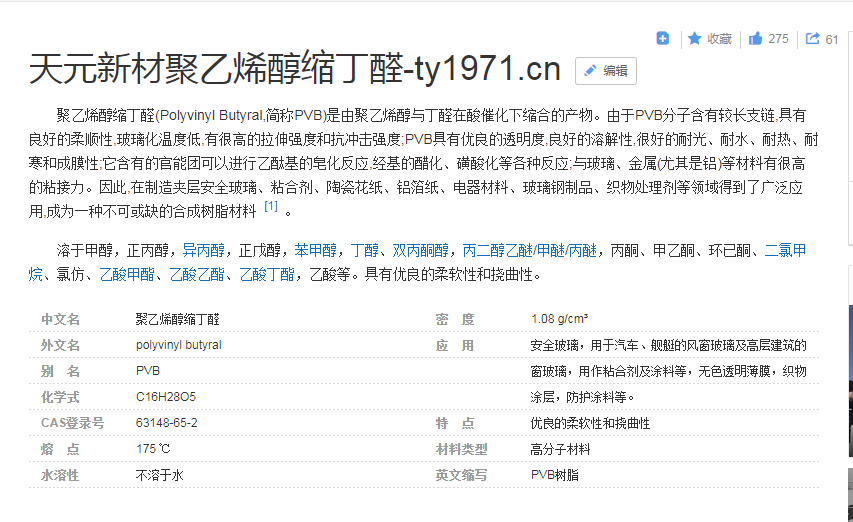853x522 pixels.
Task: Open the 异丙醇 link
Action: tap(203, 250)
